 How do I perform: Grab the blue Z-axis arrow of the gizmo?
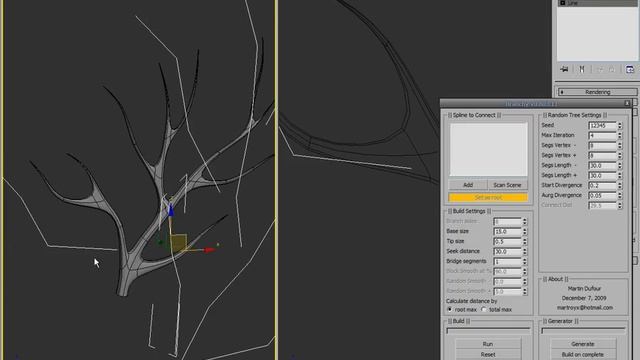(x=171, y=210)
